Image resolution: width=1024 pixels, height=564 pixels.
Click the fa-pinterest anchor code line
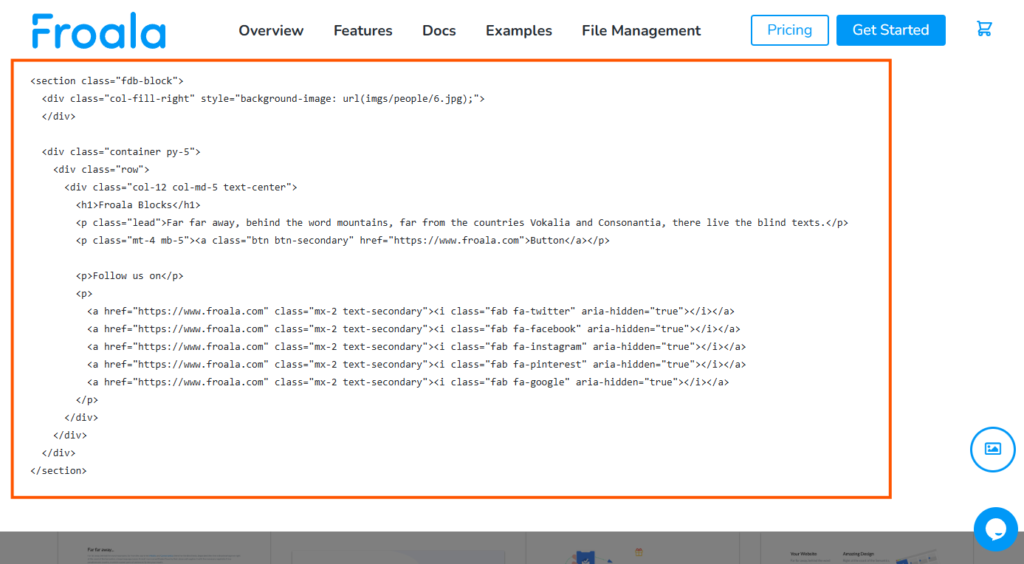417,364
